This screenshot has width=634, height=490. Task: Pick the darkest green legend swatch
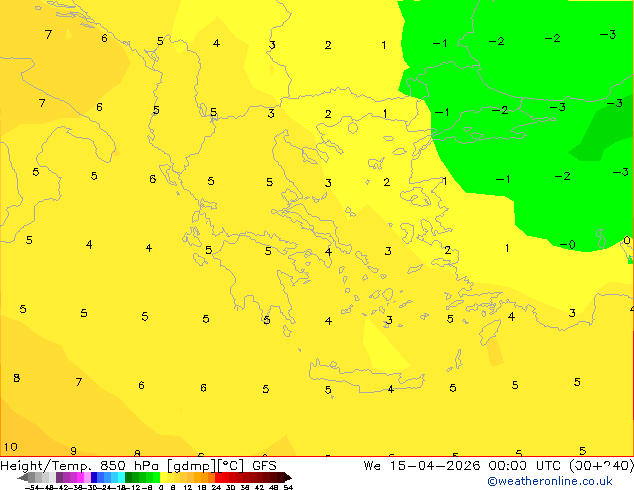click(129, 477)
